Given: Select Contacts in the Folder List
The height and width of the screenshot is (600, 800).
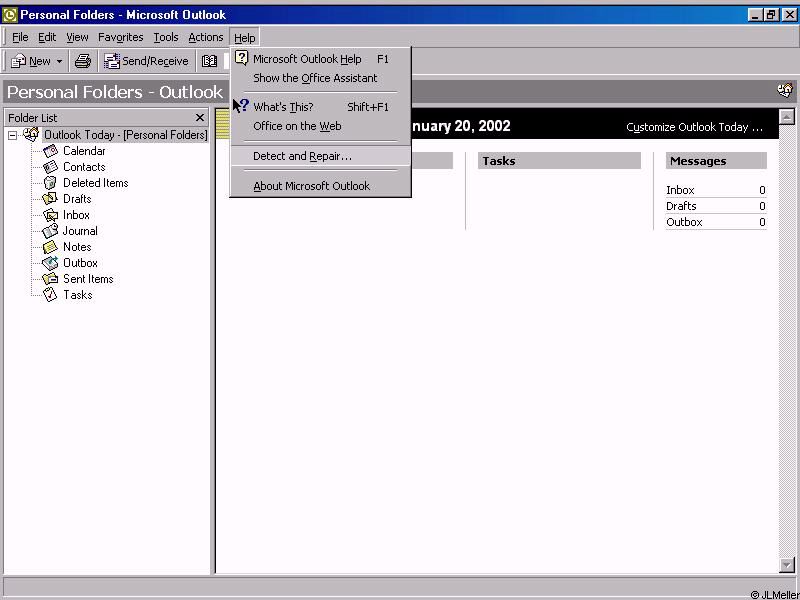Looking at the screenshot, I should coord(84,167).
